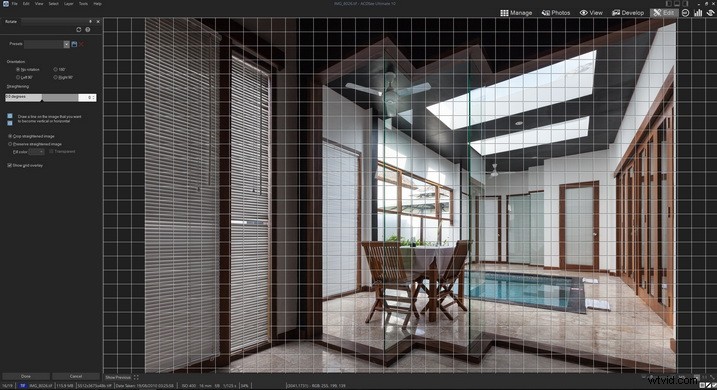This screenshot has width=717, height=390.
Task: Click the Done button
Action: coord(26,376)
